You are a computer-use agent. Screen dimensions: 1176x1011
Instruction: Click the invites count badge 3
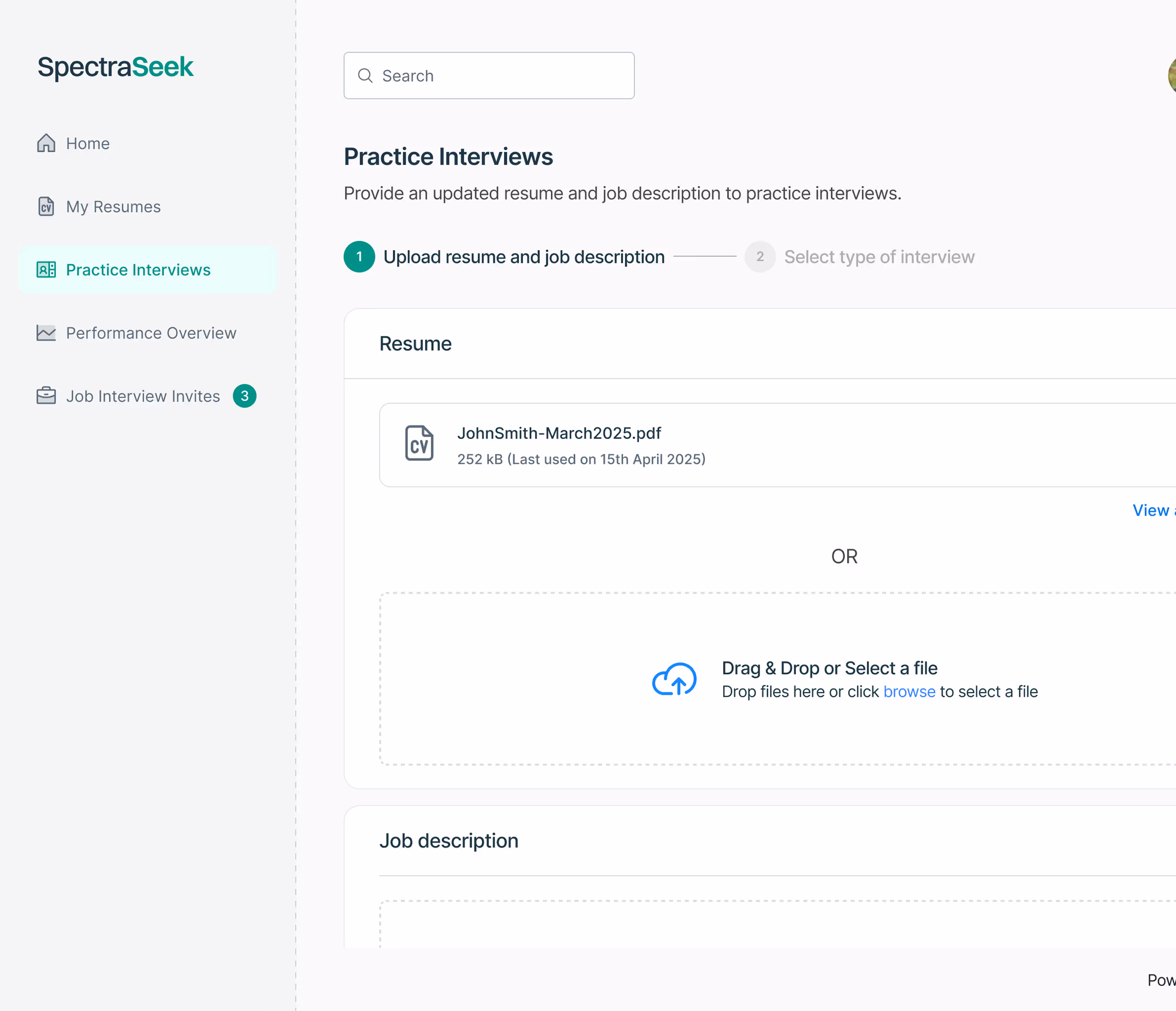pyautogui.click(x=245, y=396)
